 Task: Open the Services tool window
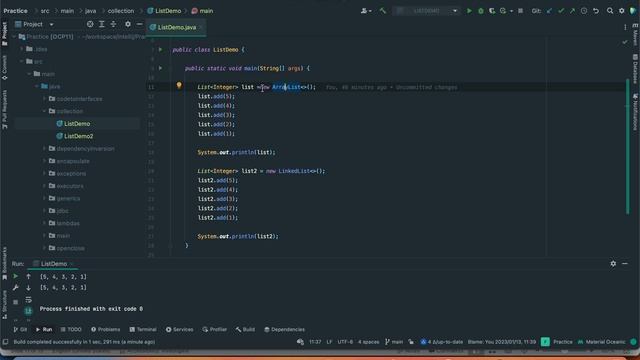(x=180, y=329)
